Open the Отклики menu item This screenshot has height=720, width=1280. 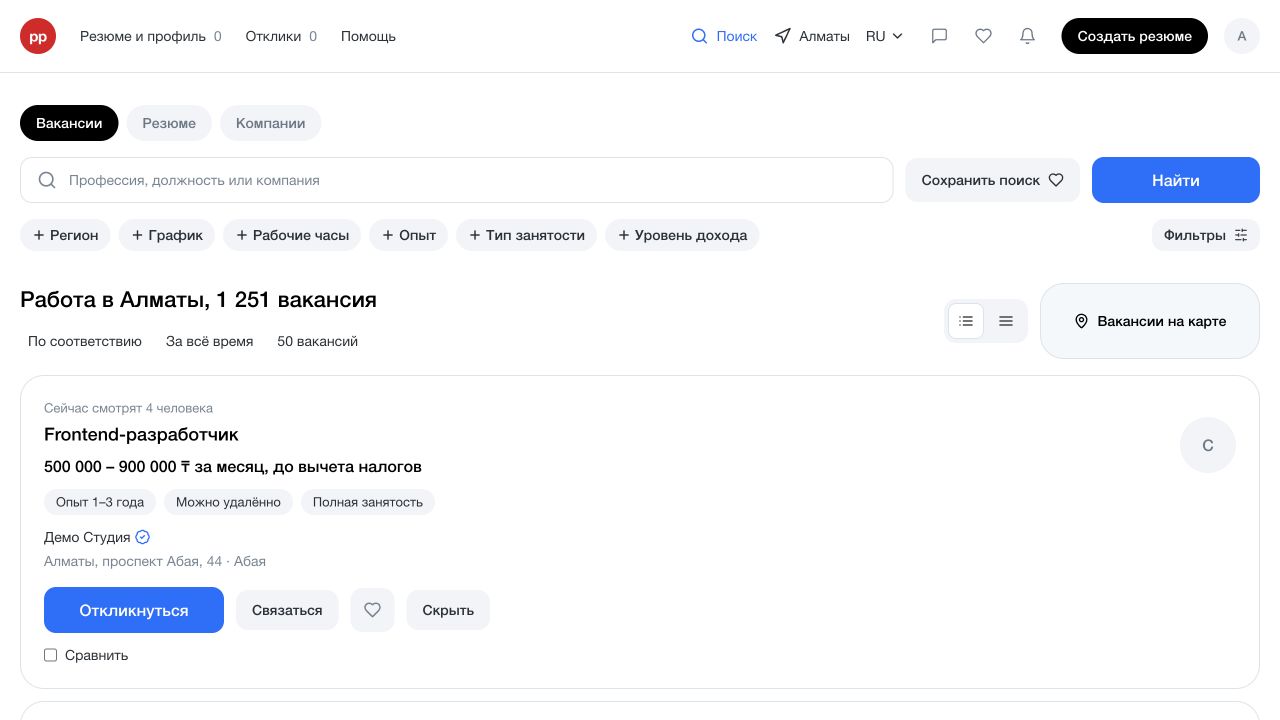point(281,36)
